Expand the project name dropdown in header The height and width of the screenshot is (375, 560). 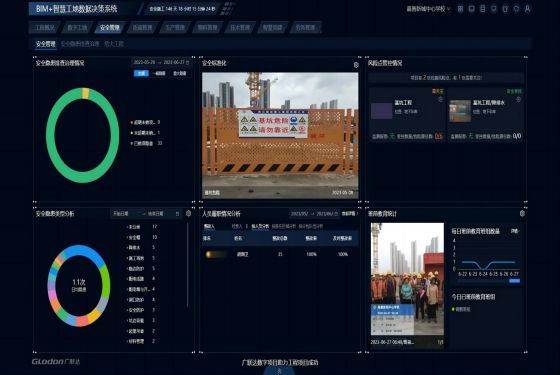(428, 9)
